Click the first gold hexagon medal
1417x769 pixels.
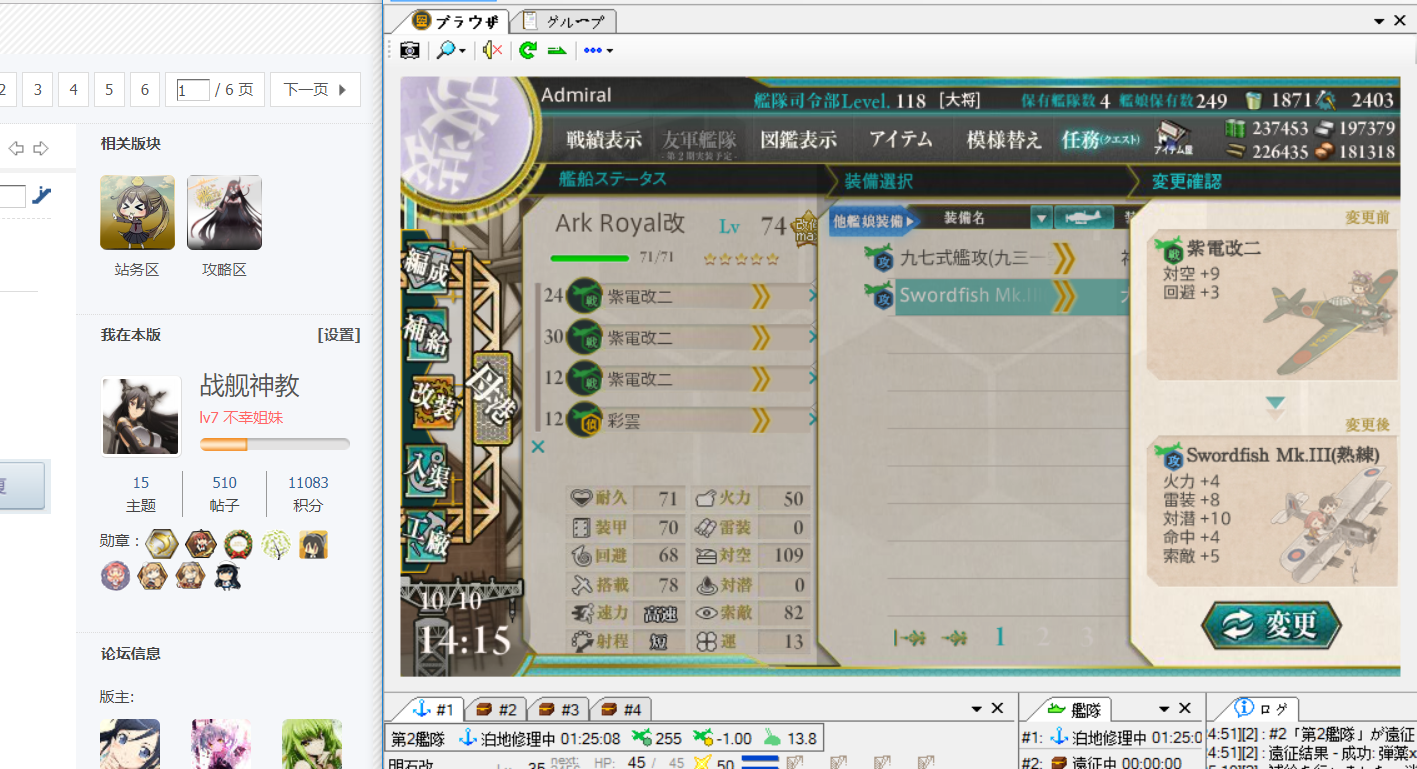click(x=162, y=544)
